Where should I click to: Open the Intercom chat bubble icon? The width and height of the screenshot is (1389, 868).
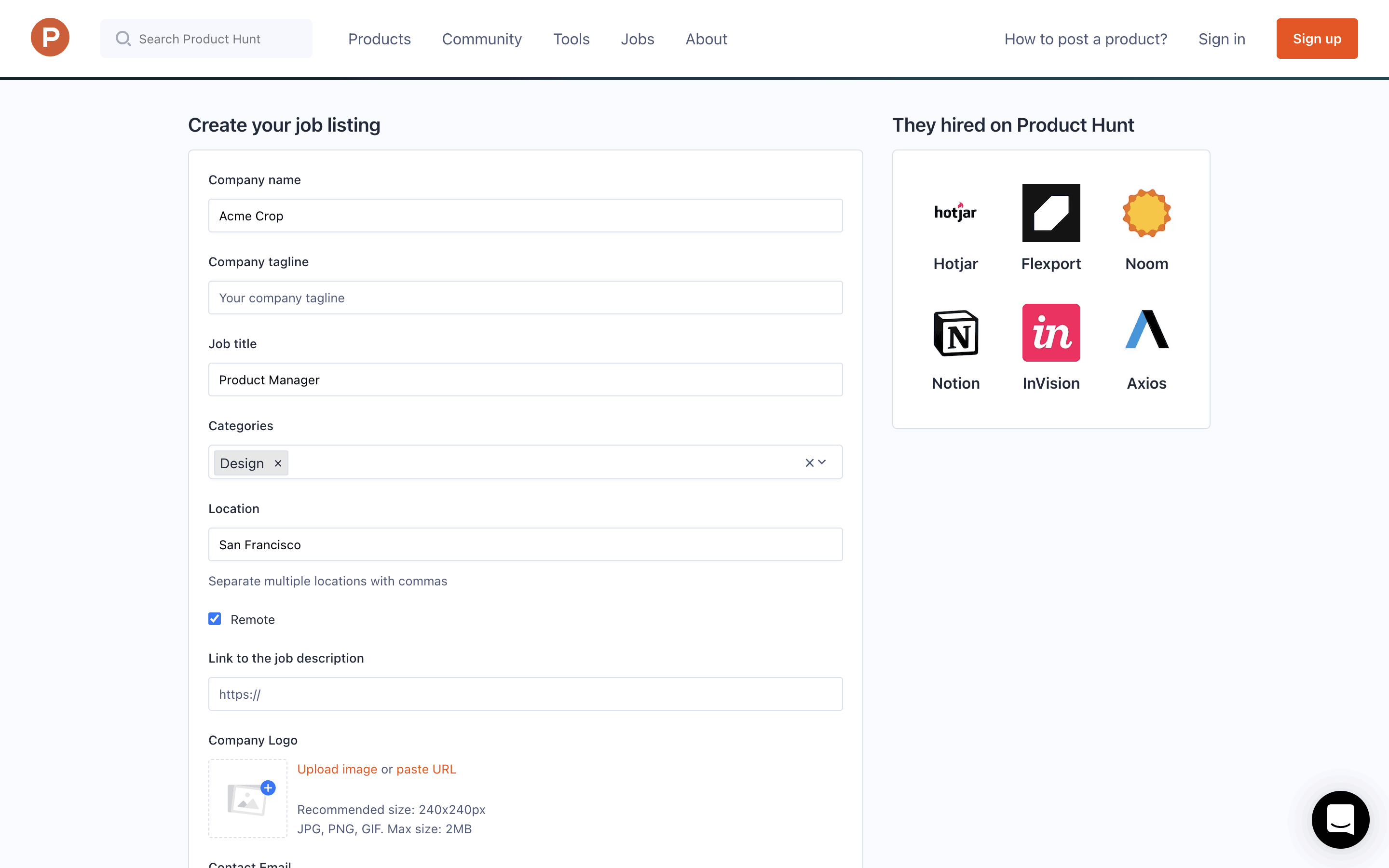coord(1340,819)
